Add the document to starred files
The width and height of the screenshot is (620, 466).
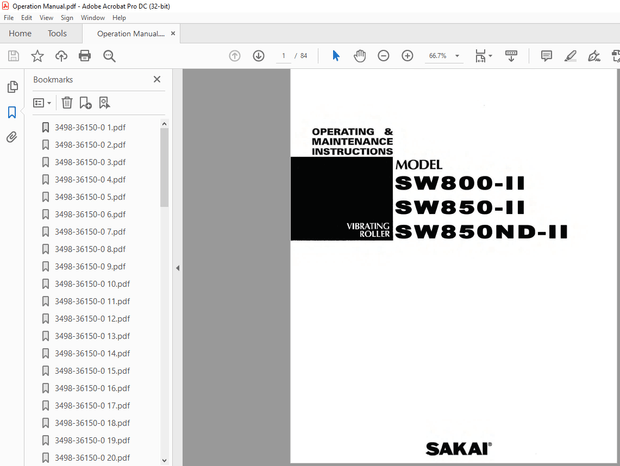[x=37, y=56]
